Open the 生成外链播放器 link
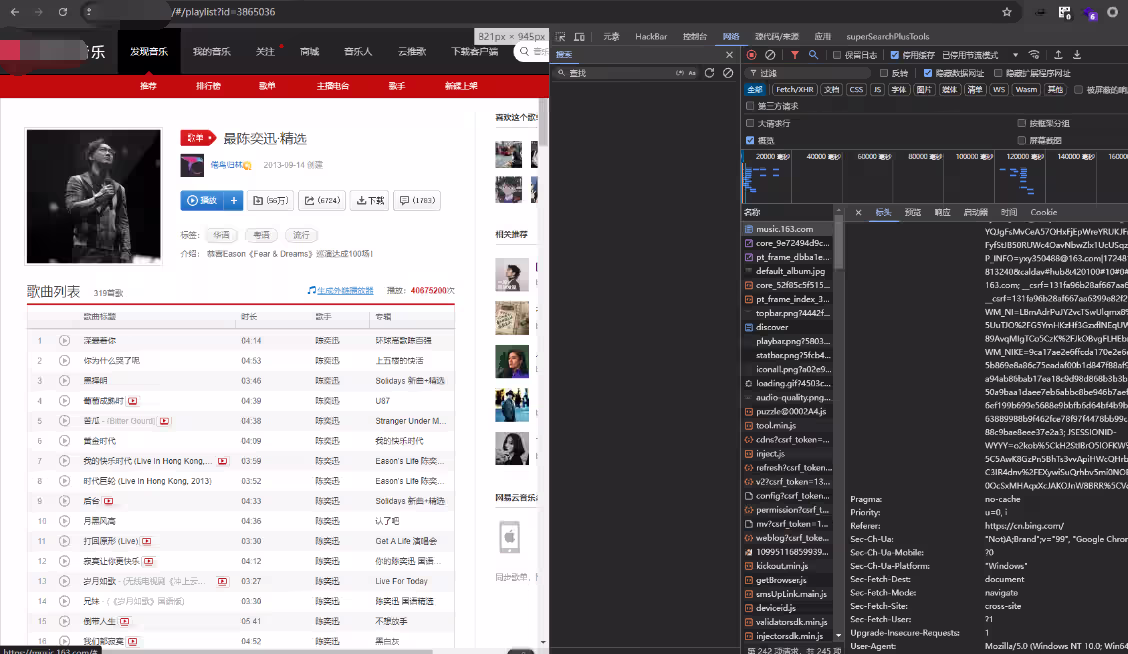This screenshot has height=654, width=1128. pyautogui.click(x=345, y=291)
